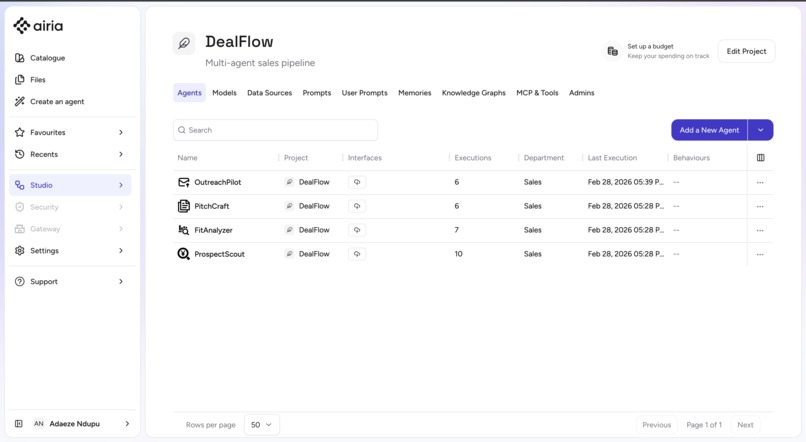Click OutreachPilot's interface icon
This screenshot has width=806, height=442.
tap(357, 182)
